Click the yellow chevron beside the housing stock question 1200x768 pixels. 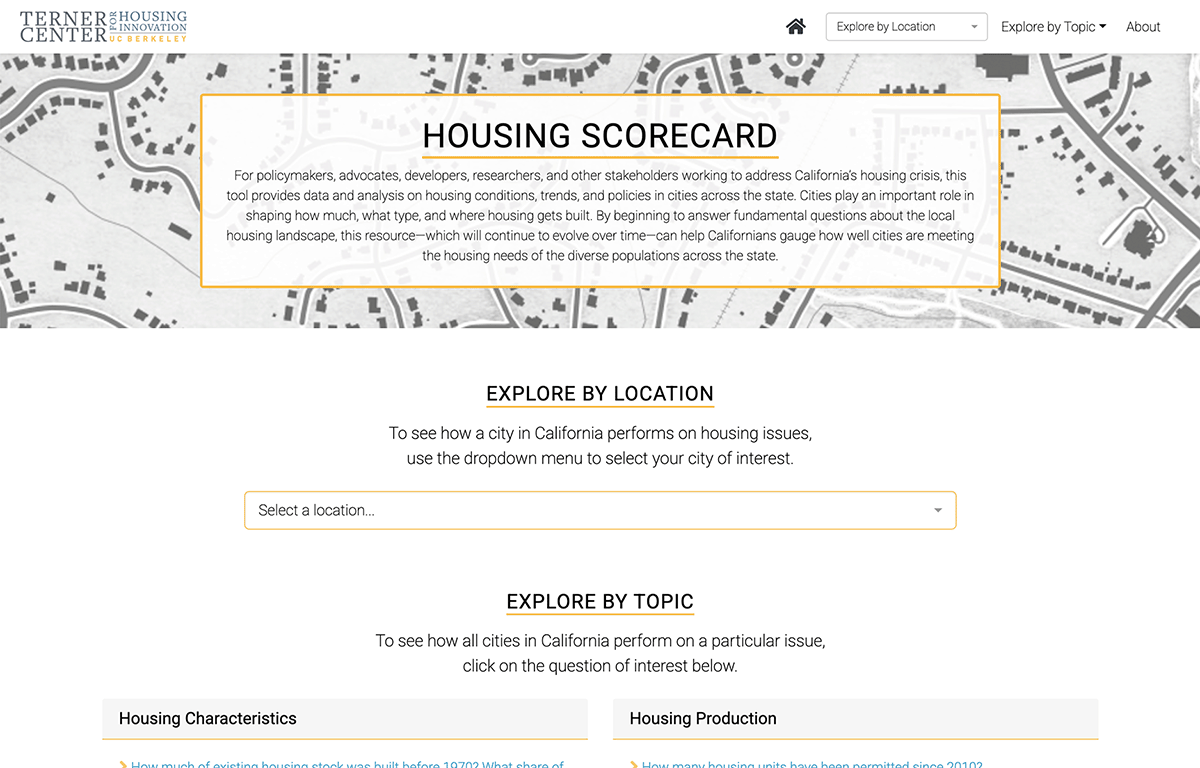(123, 764)
